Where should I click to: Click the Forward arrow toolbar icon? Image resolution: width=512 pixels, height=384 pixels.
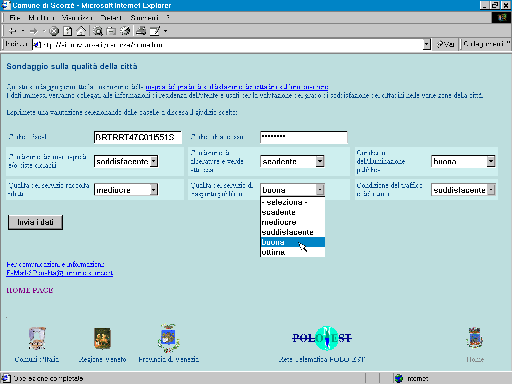33,31
